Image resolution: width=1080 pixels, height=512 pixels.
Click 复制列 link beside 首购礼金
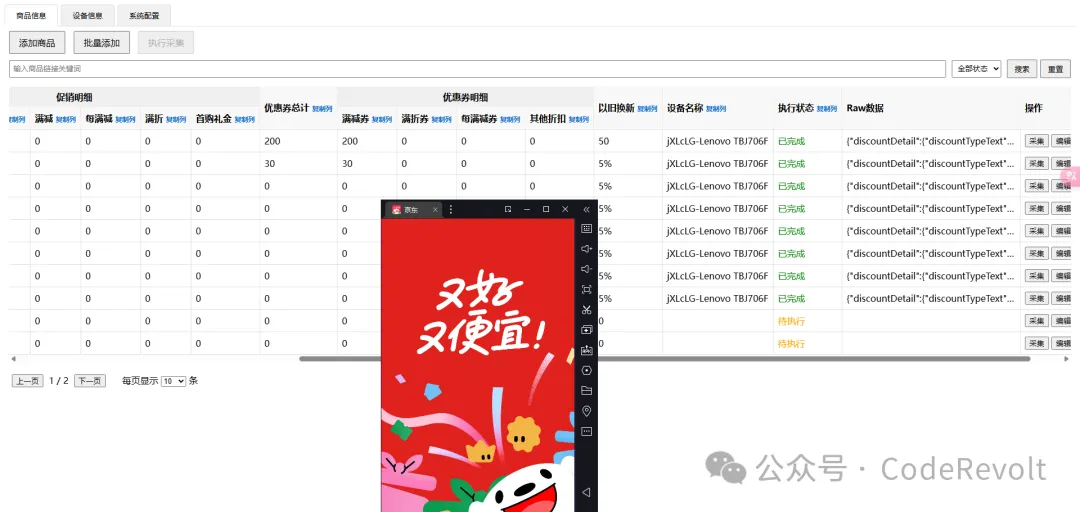245,120
